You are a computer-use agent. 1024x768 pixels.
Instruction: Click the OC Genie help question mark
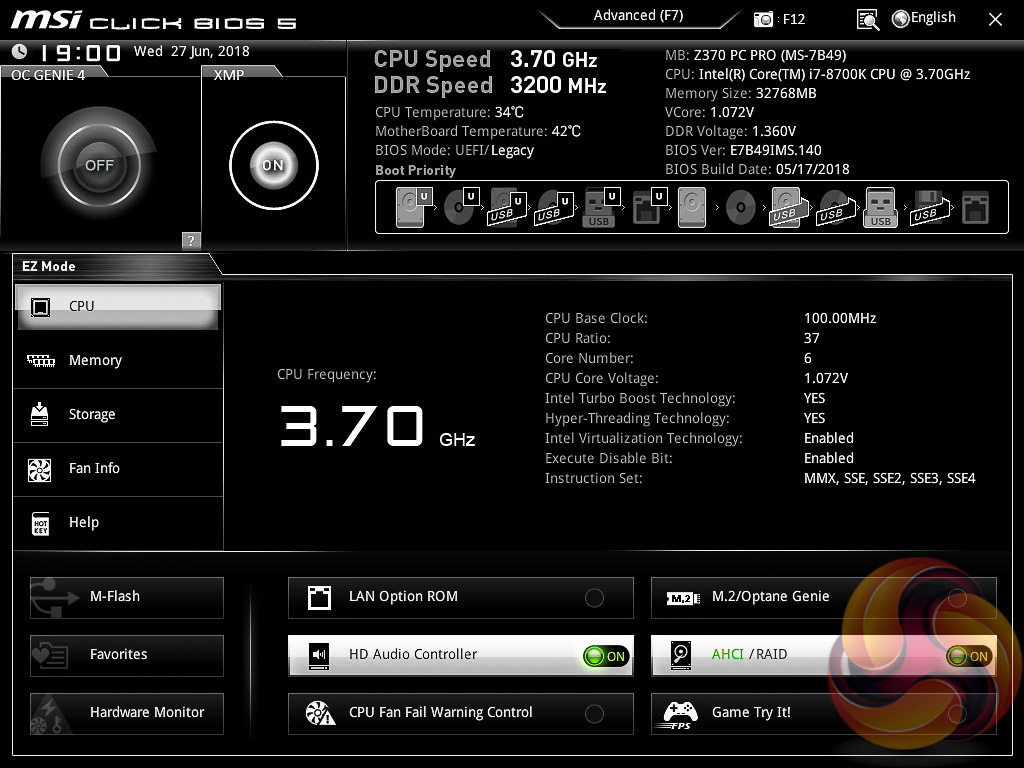191,240
